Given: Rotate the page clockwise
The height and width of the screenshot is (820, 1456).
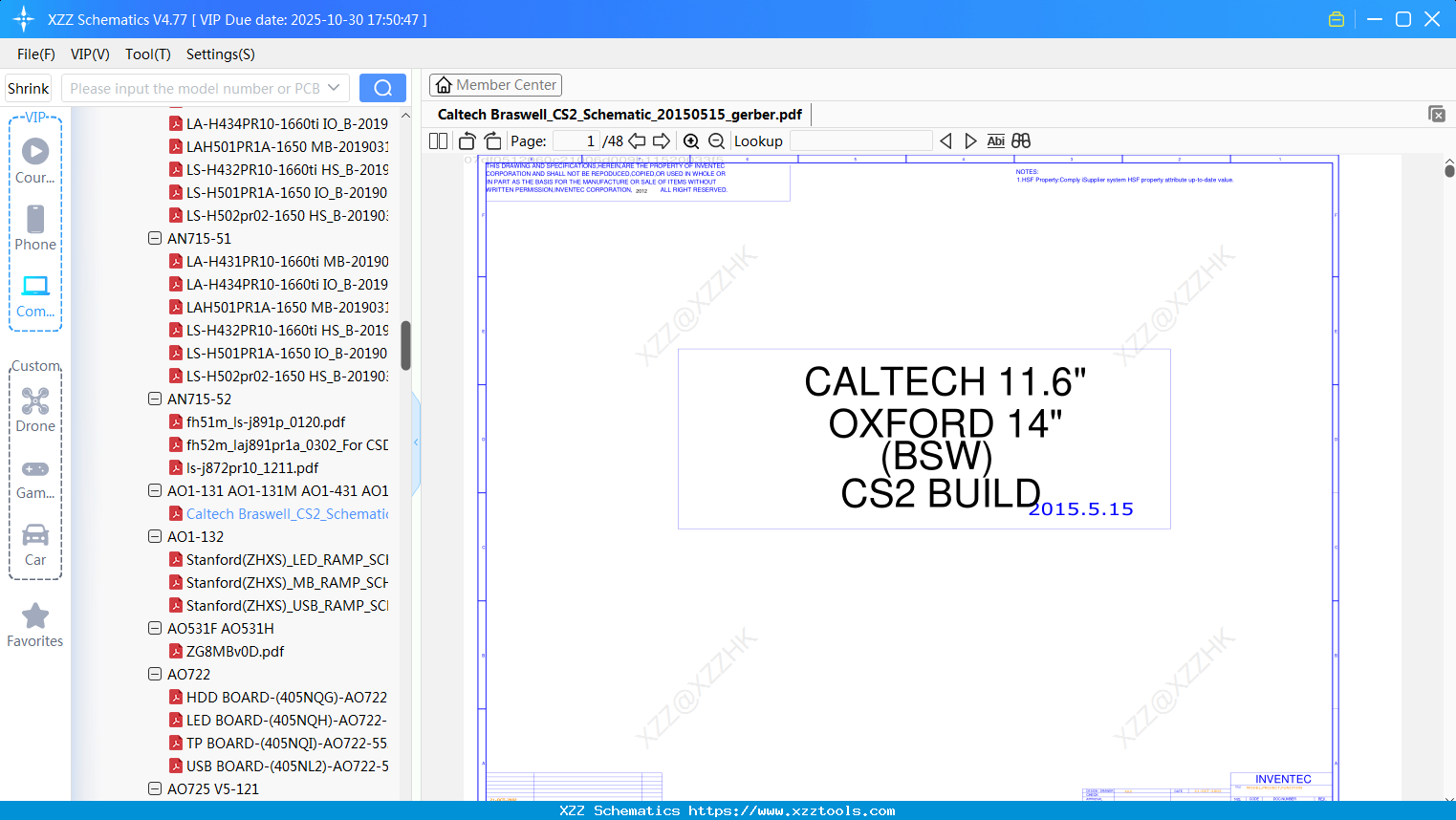Looking at the screenshot, I should pos(492,141).
